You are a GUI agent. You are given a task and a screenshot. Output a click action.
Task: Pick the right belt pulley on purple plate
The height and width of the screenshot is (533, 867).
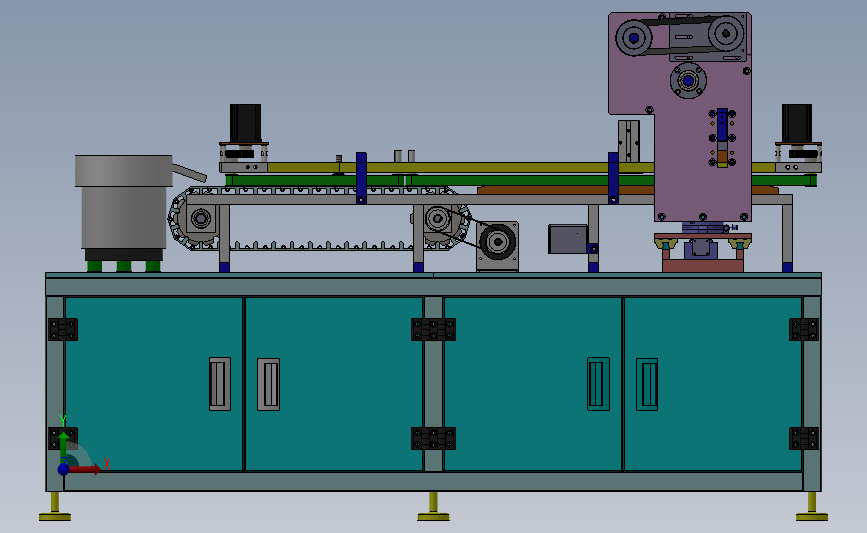[x=725, y=33]
